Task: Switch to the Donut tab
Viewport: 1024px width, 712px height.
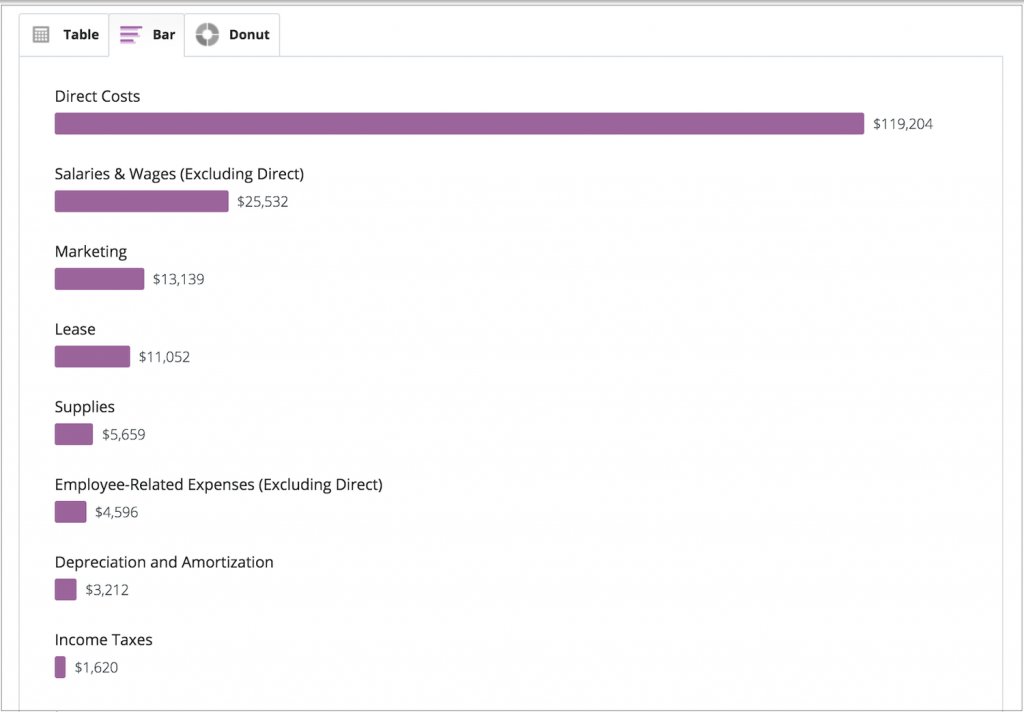Action: point(232,34)
